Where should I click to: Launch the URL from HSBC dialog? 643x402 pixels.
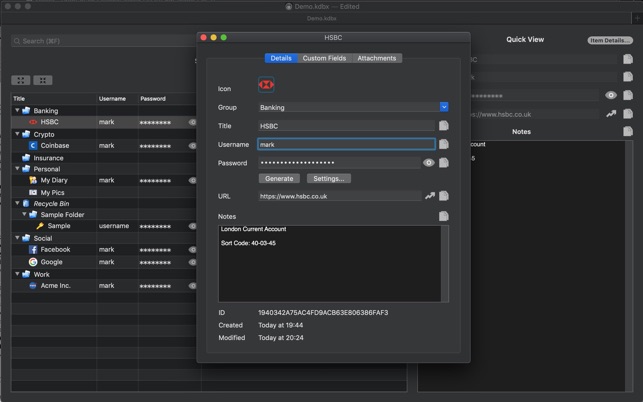429,196
